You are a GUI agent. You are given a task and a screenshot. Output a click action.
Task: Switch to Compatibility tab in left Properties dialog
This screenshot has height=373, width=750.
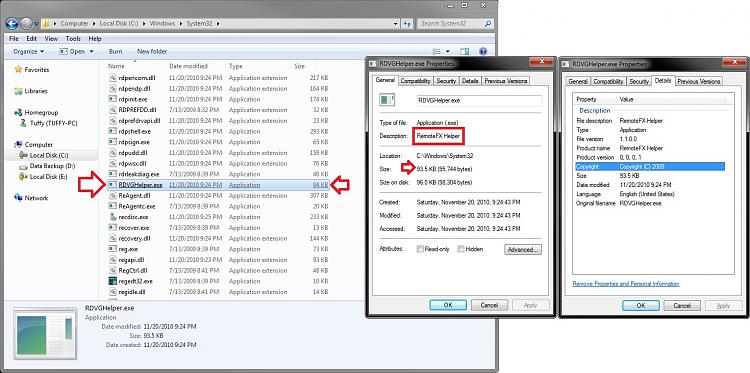click(x=416, y=81)
